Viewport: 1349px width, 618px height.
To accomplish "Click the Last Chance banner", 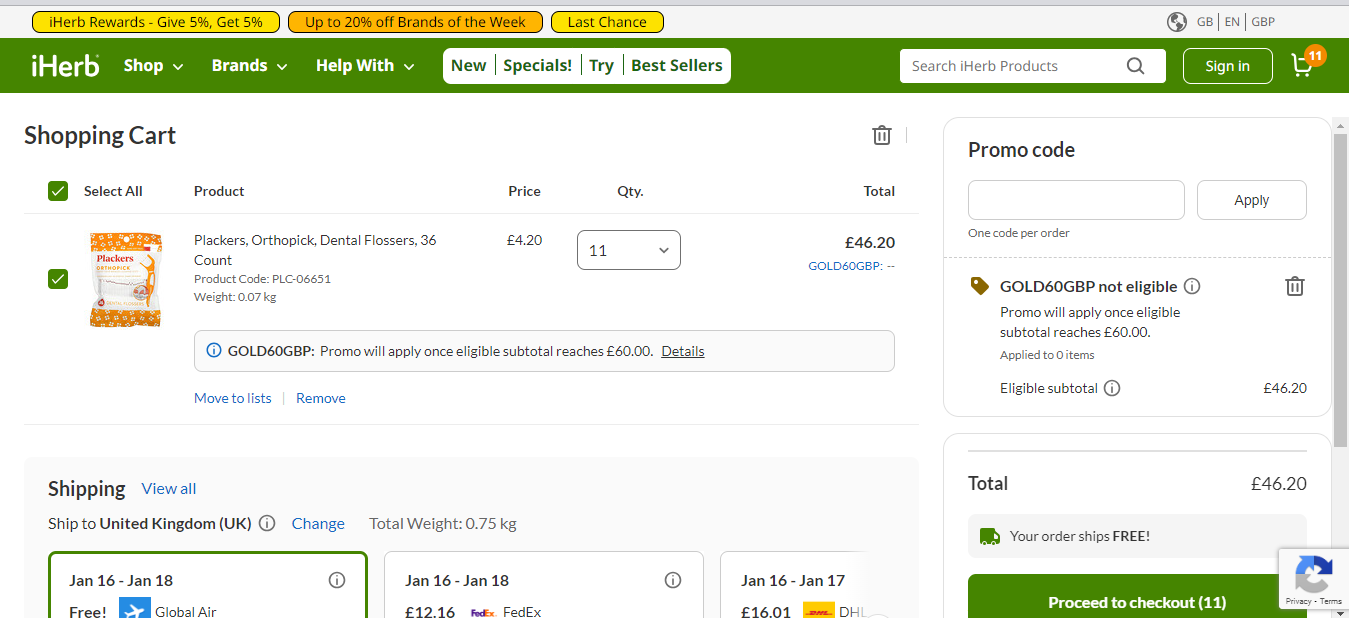I will point(607,22).
